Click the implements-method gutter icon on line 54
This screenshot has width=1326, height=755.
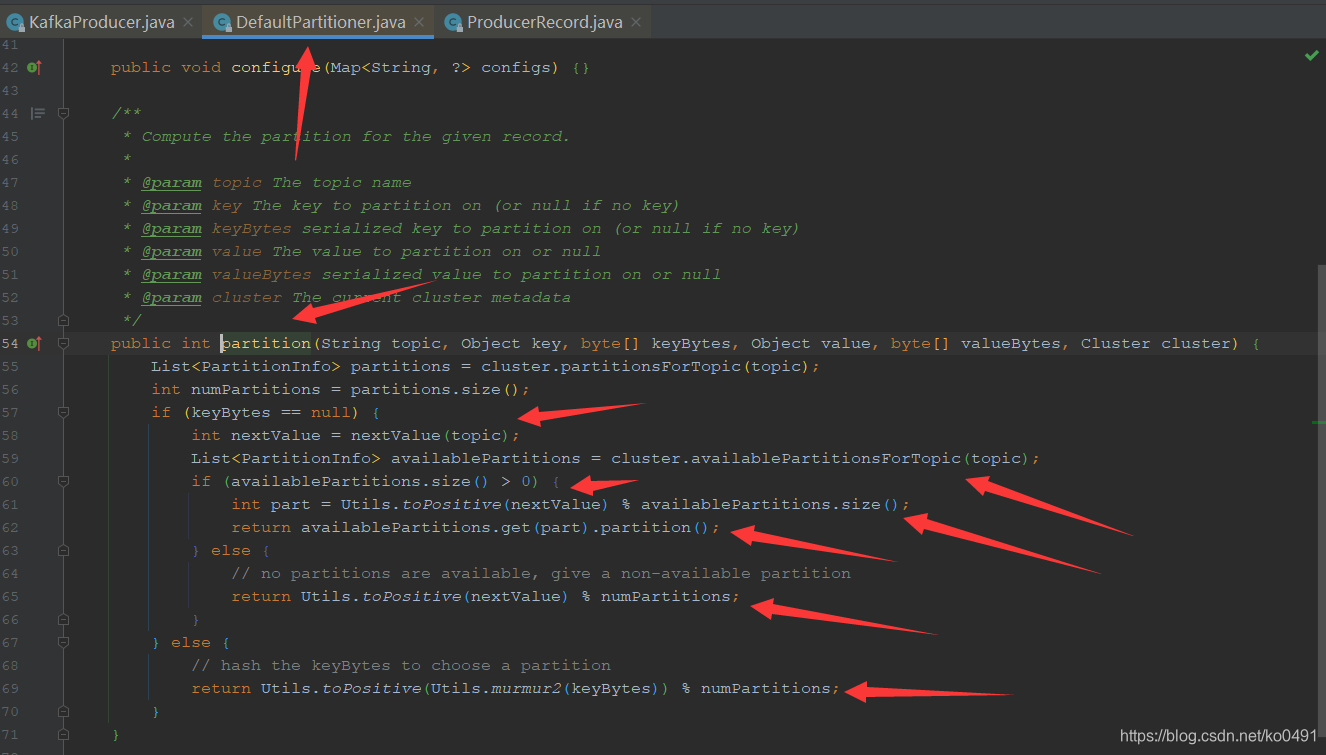point(34,344)
